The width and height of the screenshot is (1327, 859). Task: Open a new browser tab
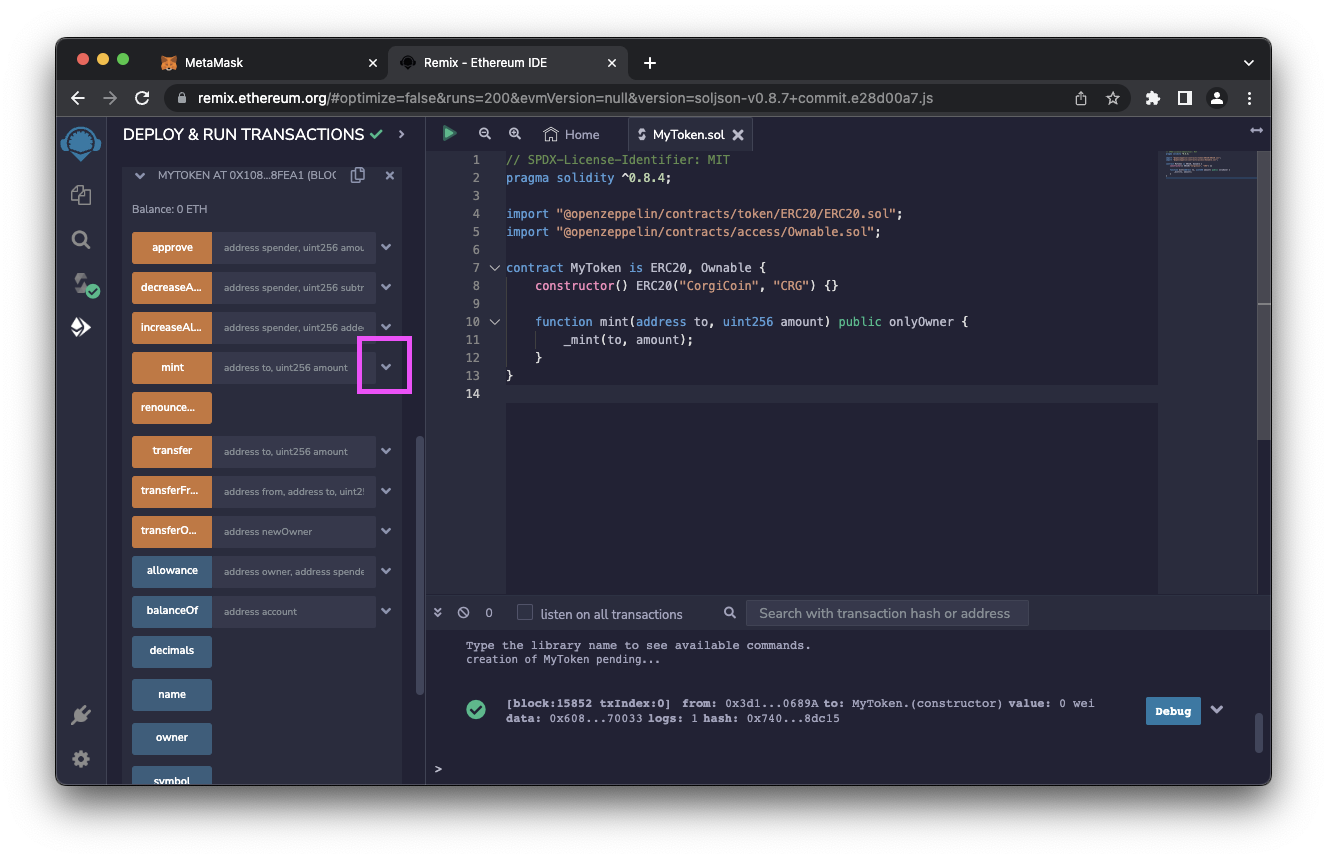650,63
